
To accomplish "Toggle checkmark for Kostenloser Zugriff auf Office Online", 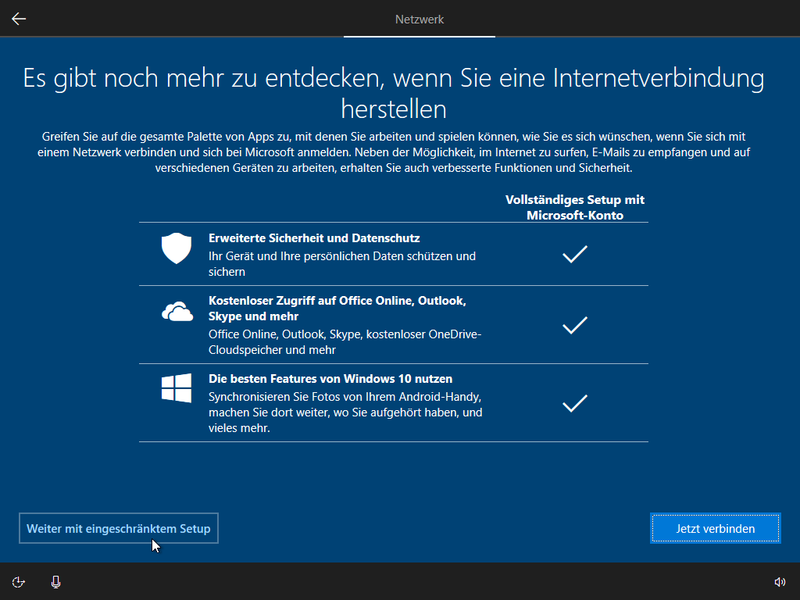I will [x=575, y=325].
